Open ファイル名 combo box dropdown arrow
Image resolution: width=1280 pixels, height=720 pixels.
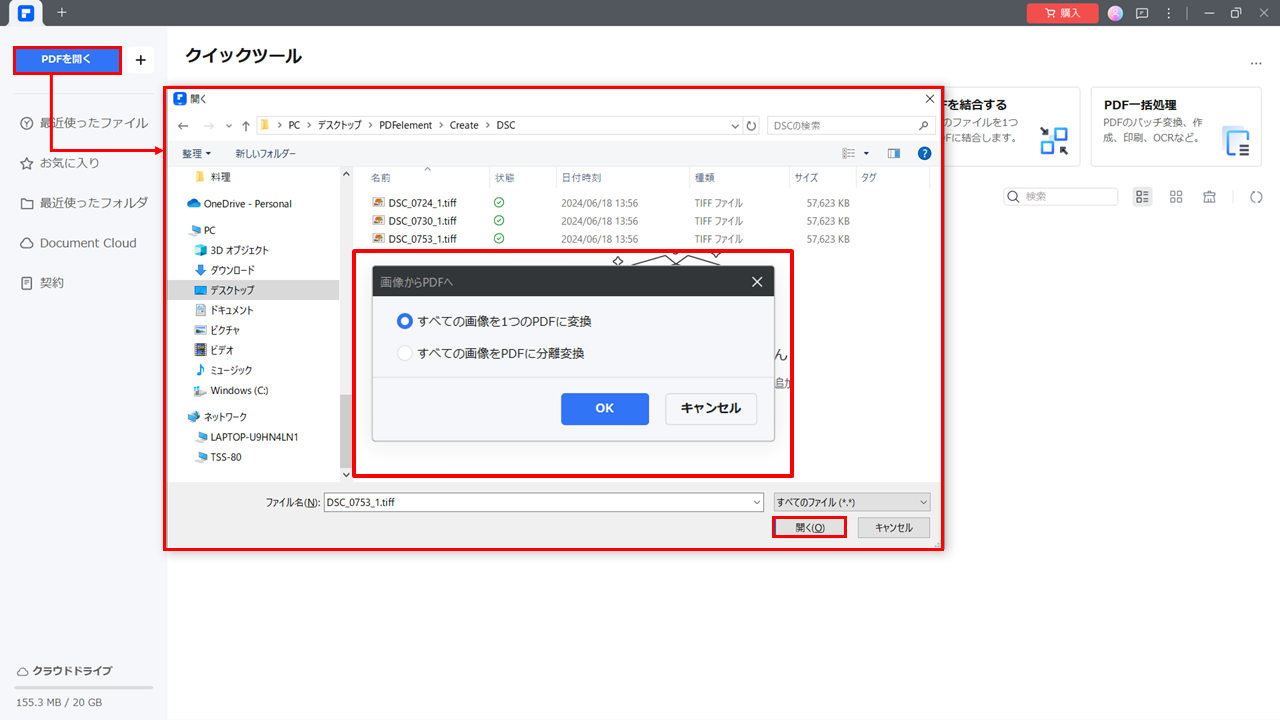coord(756,502)
